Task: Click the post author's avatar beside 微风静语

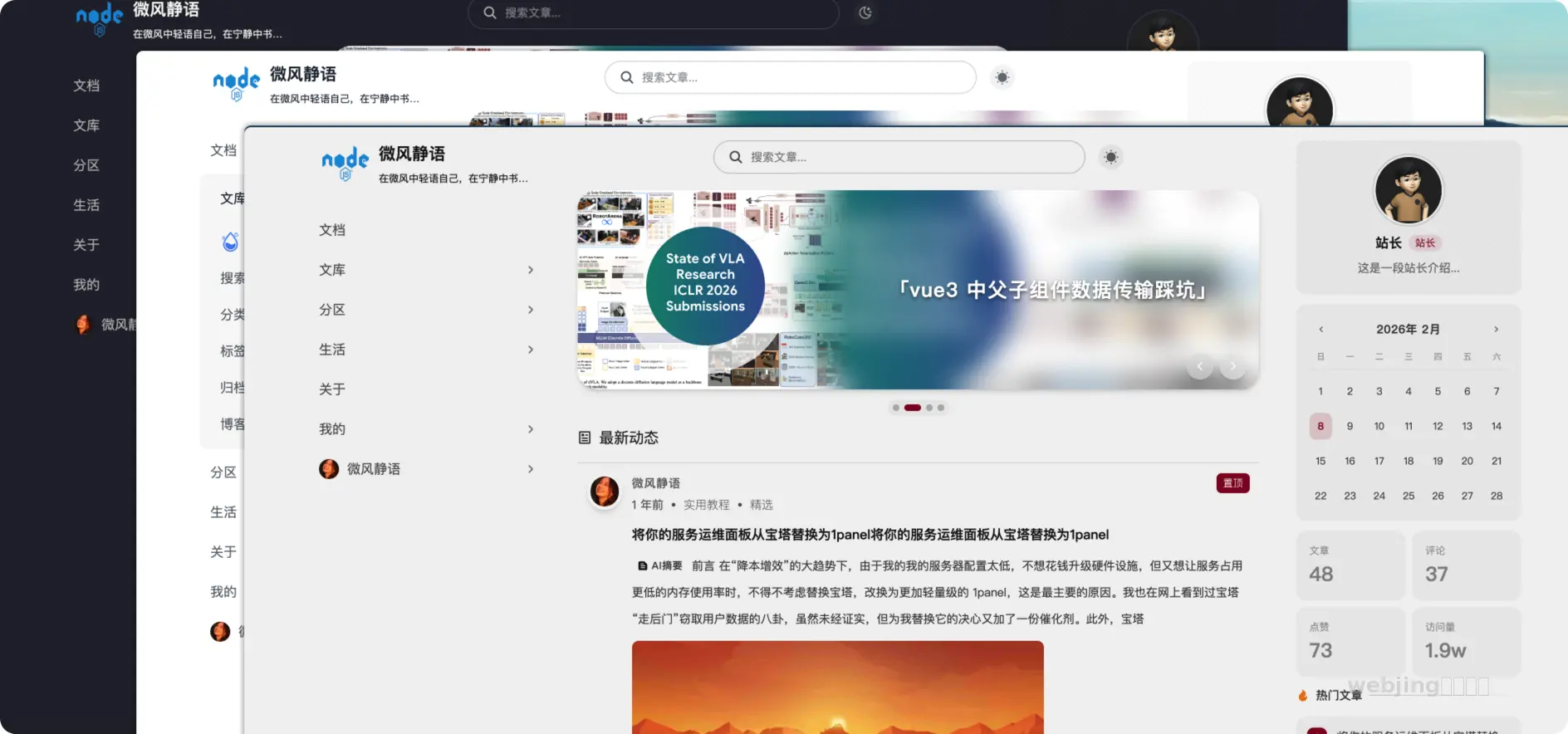Action: coord(605,492)
